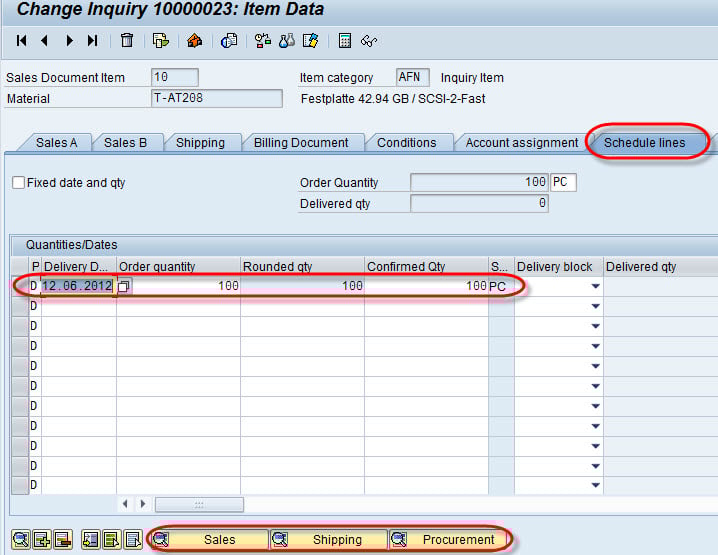Click the horizontal scrollbar under the table
The width and height of the screenshot is (718, 555).
(x=199, y=504)
